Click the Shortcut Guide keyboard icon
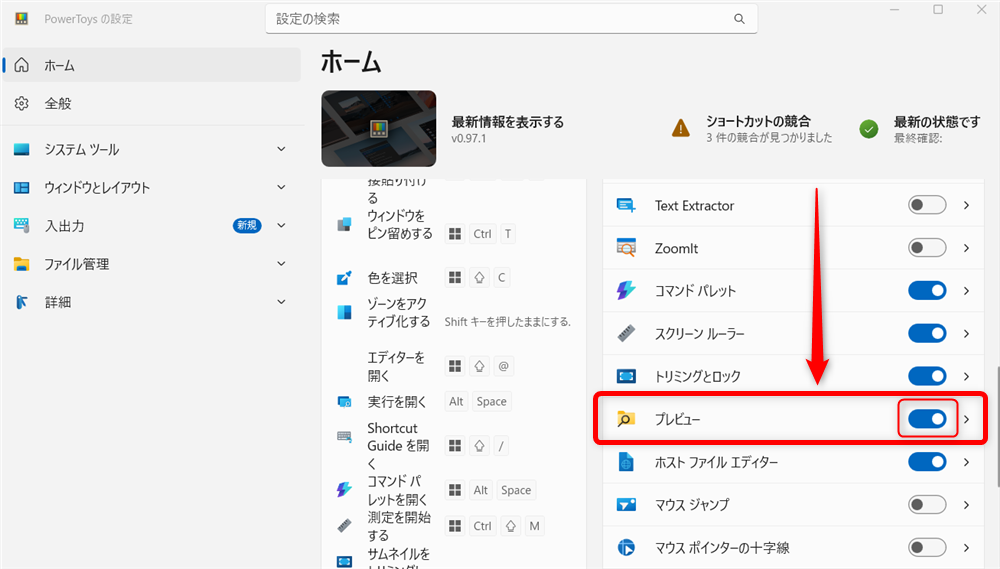Image resolution: width=1000 pixels, height=569 pixels. pyautogui.click(x=344, y=437)
